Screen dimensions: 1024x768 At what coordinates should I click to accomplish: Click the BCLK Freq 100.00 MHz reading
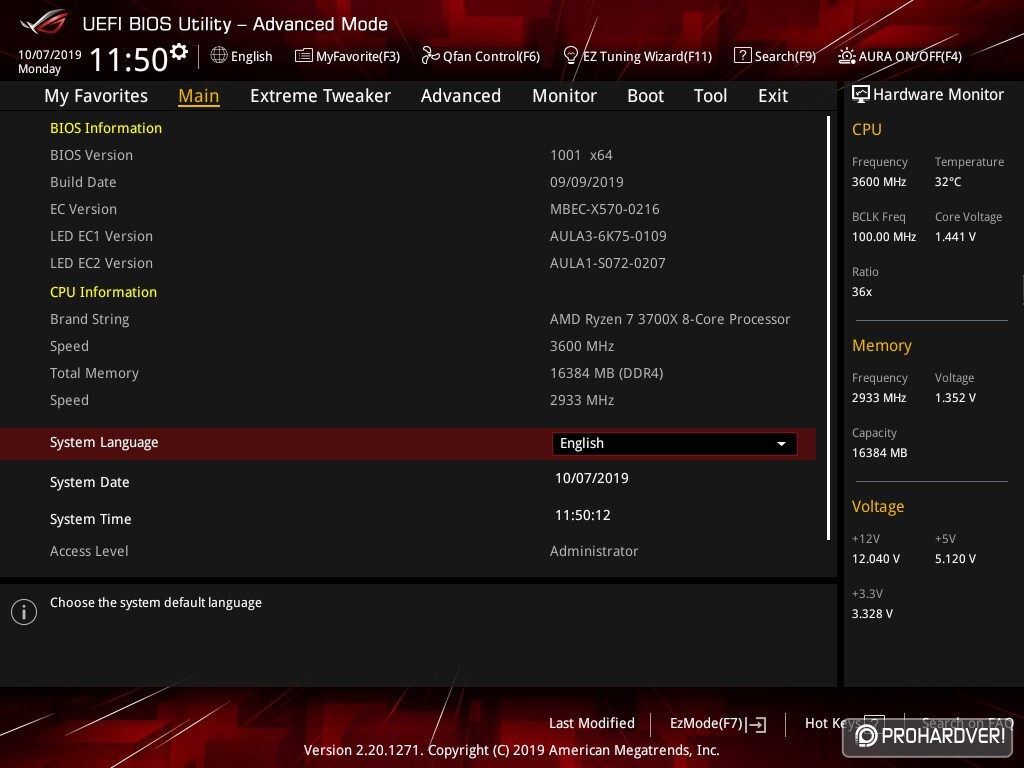pos(884,236)
